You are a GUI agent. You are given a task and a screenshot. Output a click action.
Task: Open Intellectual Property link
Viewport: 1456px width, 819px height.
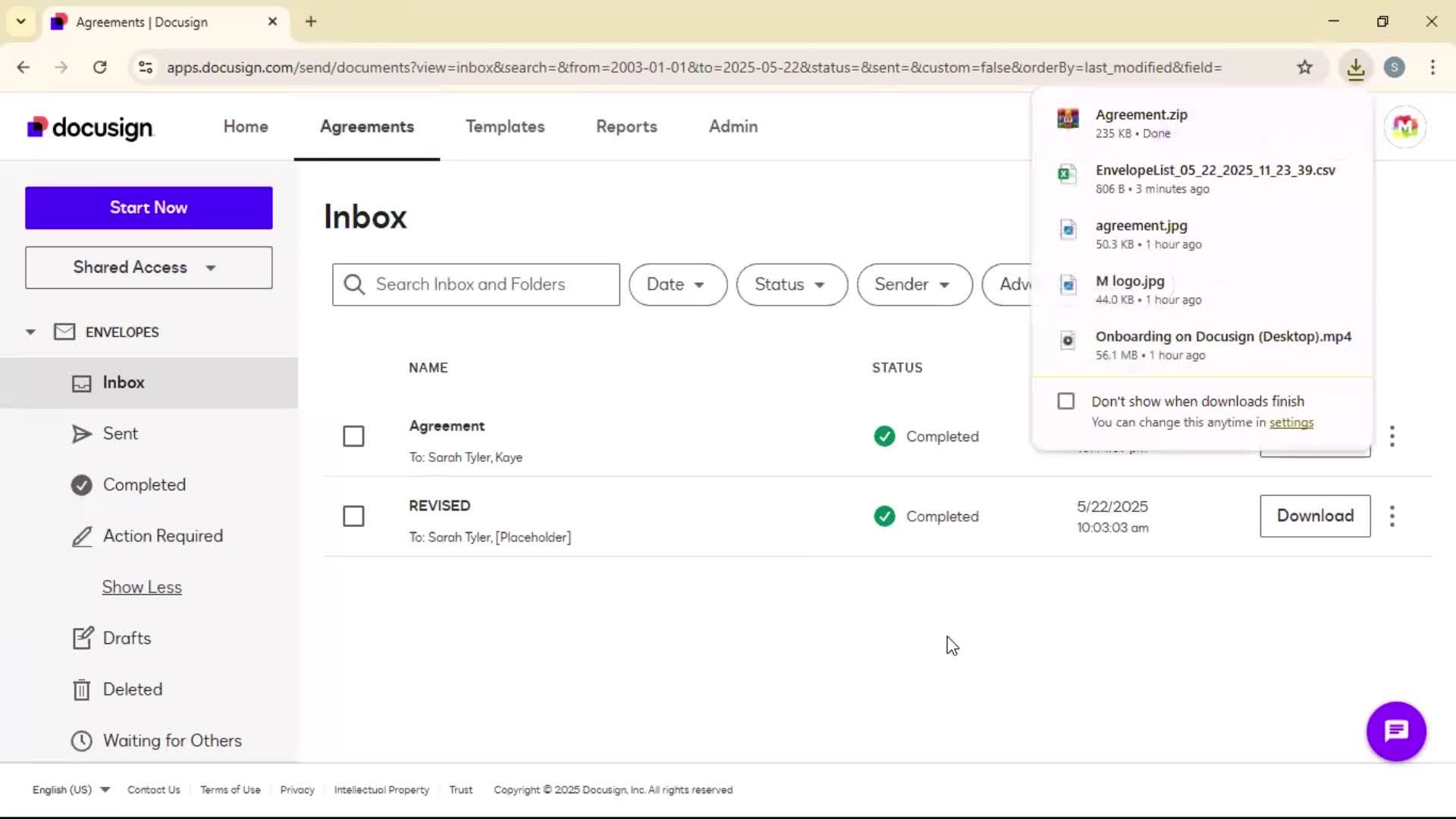coord(381,789)
